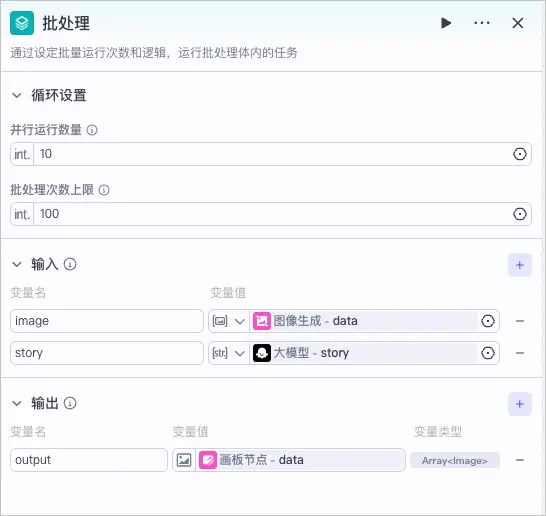Open variable picker for 大模型 - story
546x516 pixels.
(488, 353)
